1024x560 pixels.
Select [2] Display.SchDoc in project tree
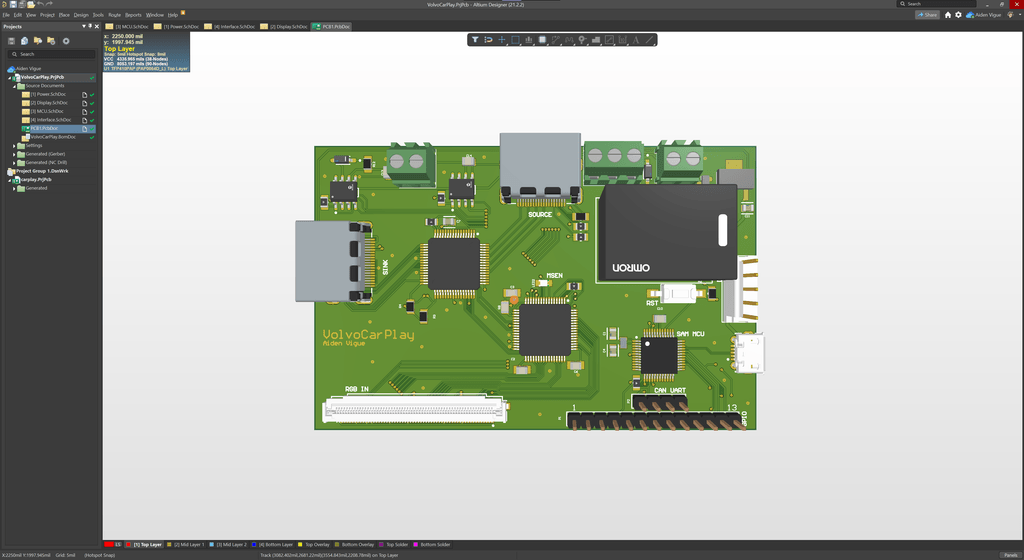click(49, 102)
